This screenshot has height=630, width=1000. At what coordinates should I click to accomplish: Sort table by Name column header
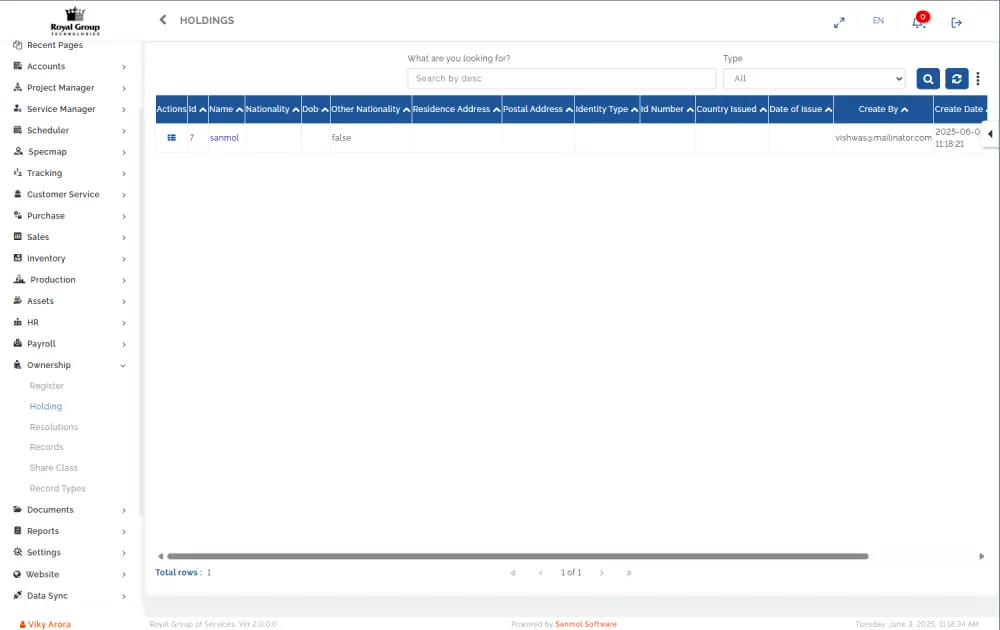click(x=225, y=109)
